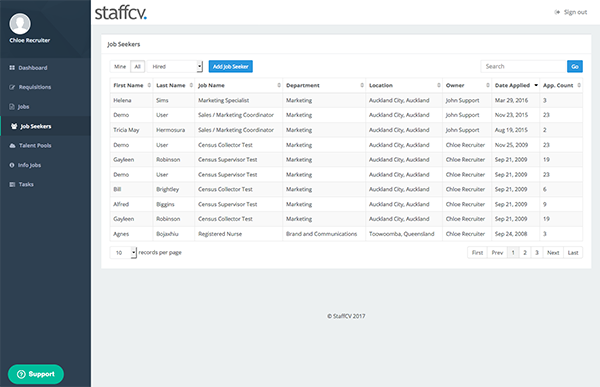
Task: Click the Talent Pools cloud icon
Action: pyautogui.click(x=12, y=145)
